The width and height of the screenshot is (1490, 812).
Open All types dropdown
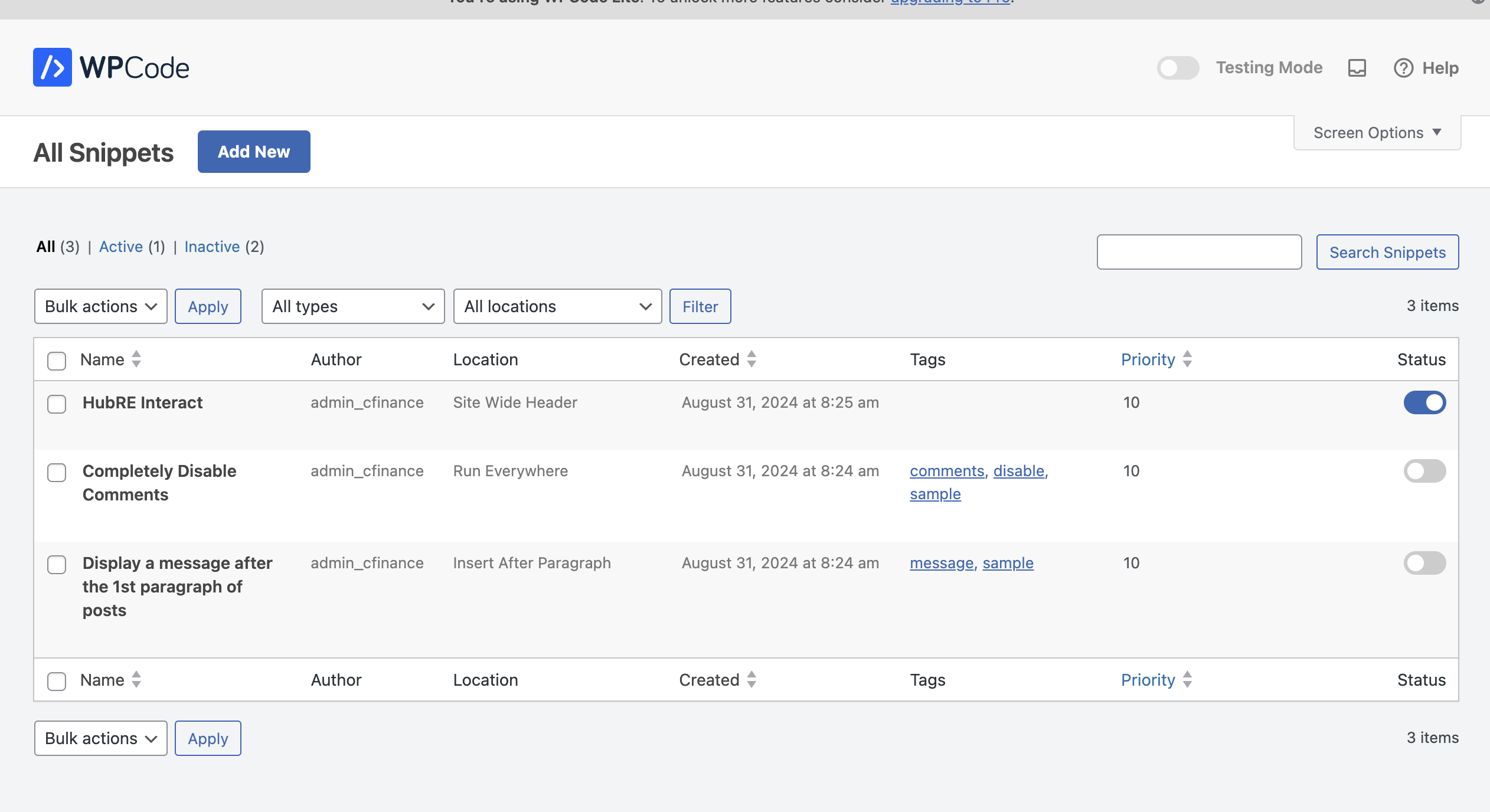pyautogui.click(x=353, y=306)
